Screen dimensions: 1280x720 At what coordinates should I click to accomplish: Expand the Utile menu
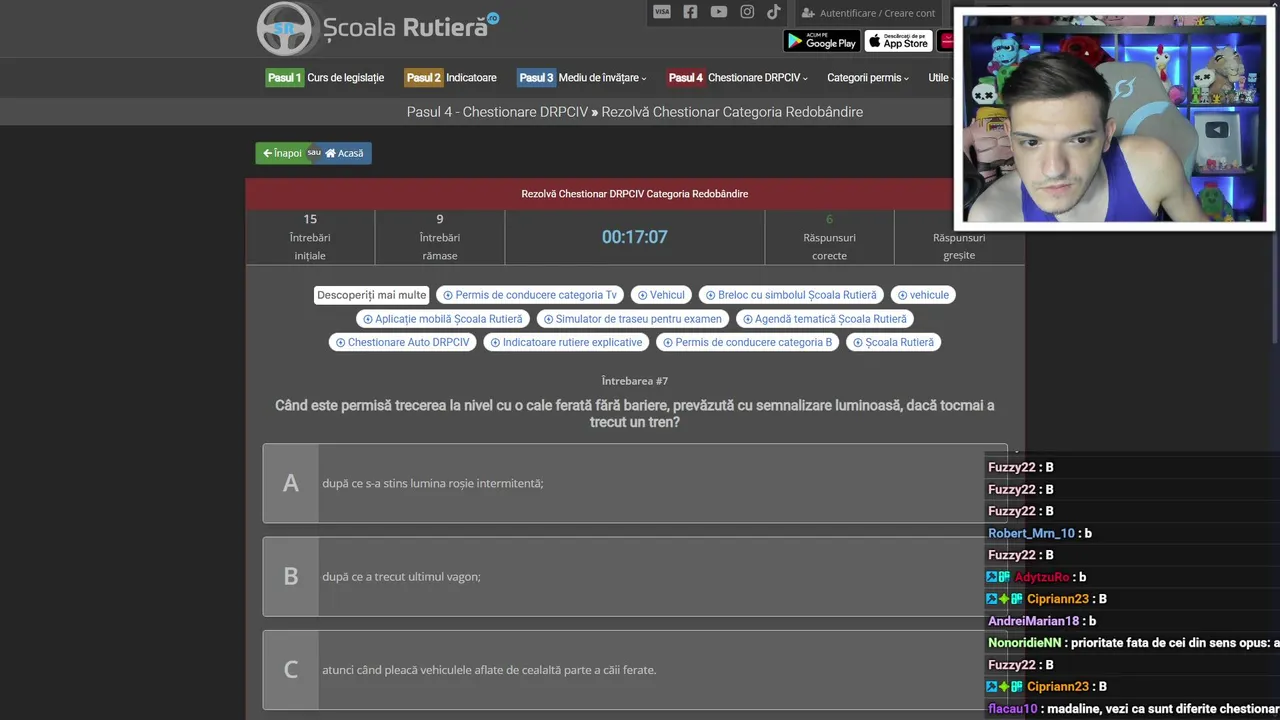coord(939,78)
